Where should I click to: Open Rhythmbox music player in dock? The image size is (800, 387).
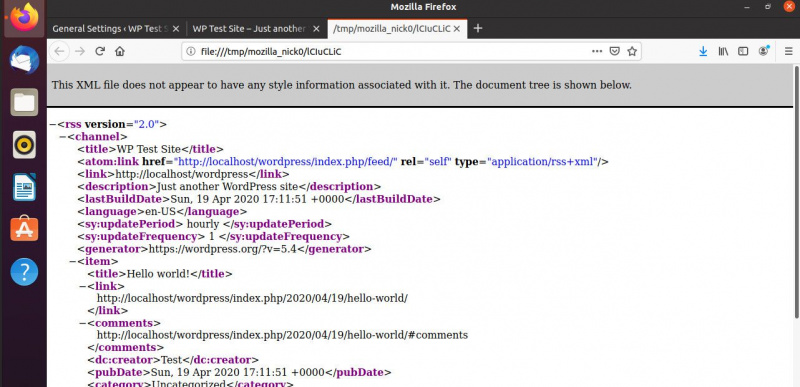click(24, 145)
